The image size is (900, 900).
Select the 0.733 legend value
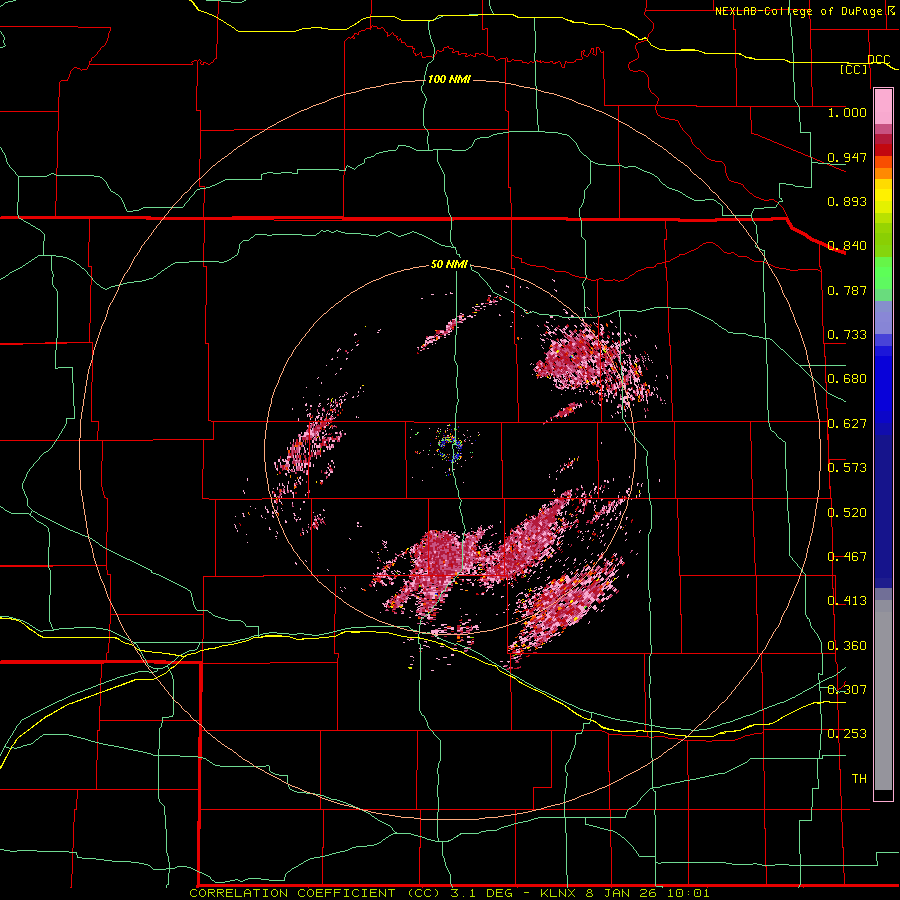point(847,335)
